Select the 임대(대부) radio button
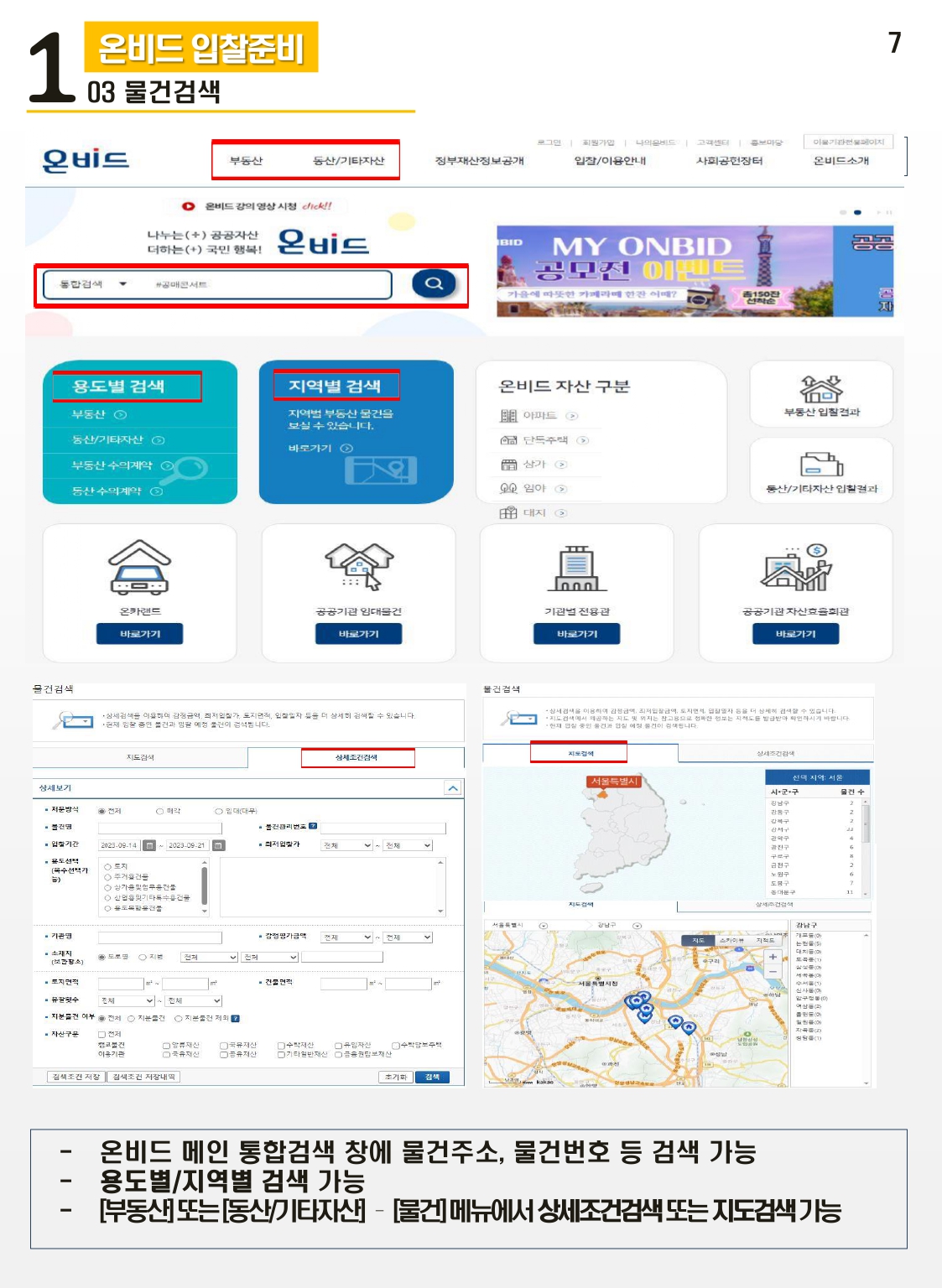Image resolution: width=942 pixels, height=1288 pixels. click(218, 811)
